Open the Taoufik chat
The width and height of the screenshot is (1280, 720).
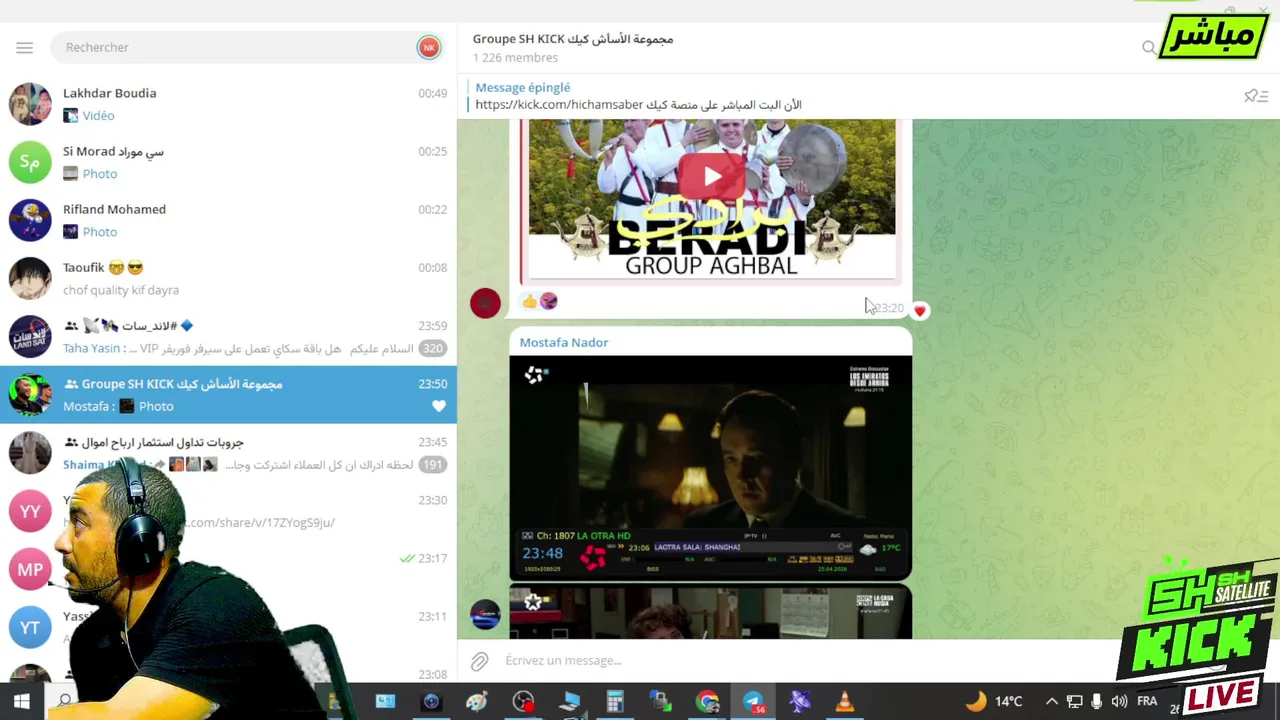pos(228,278)
